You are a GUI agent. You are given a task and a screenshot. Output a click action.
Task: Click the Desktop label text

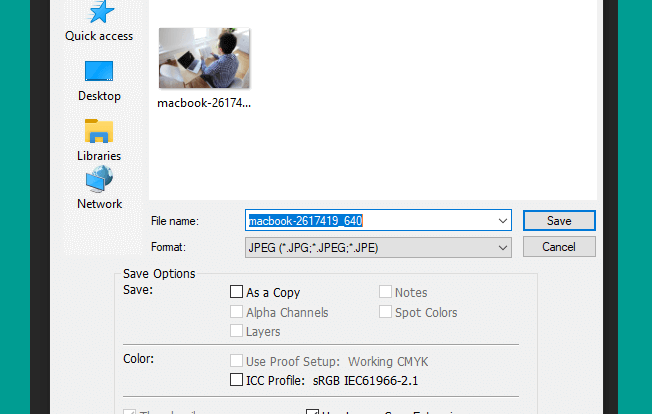tap(99, 96)
